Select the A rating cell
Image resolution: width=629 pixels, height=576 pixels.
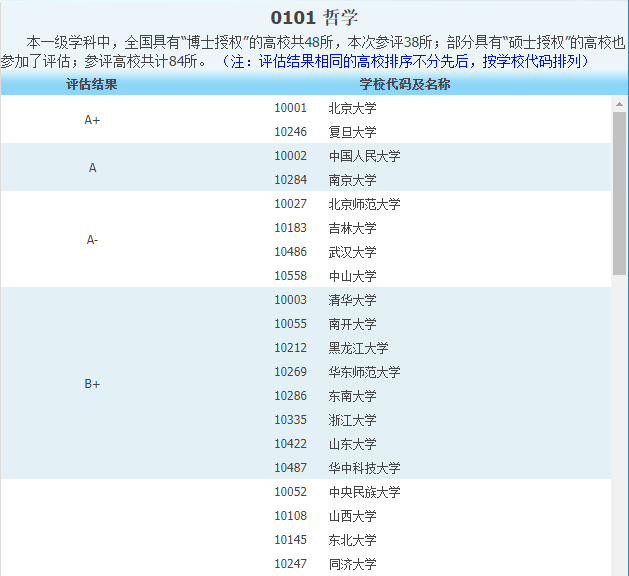pyautogui.click(x=92, y=167)
